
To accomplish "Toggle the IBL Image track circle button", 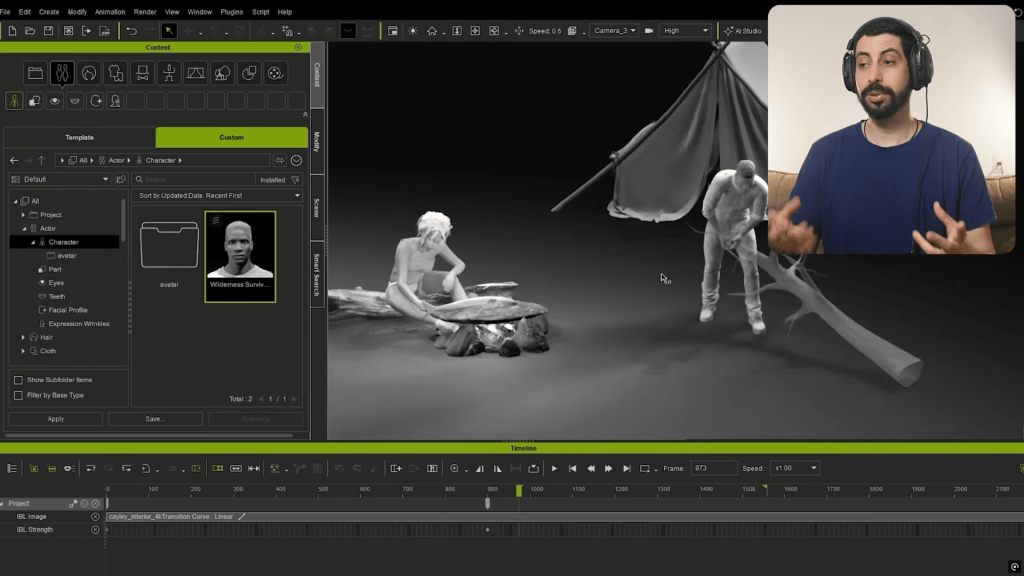I will [95, 517].
